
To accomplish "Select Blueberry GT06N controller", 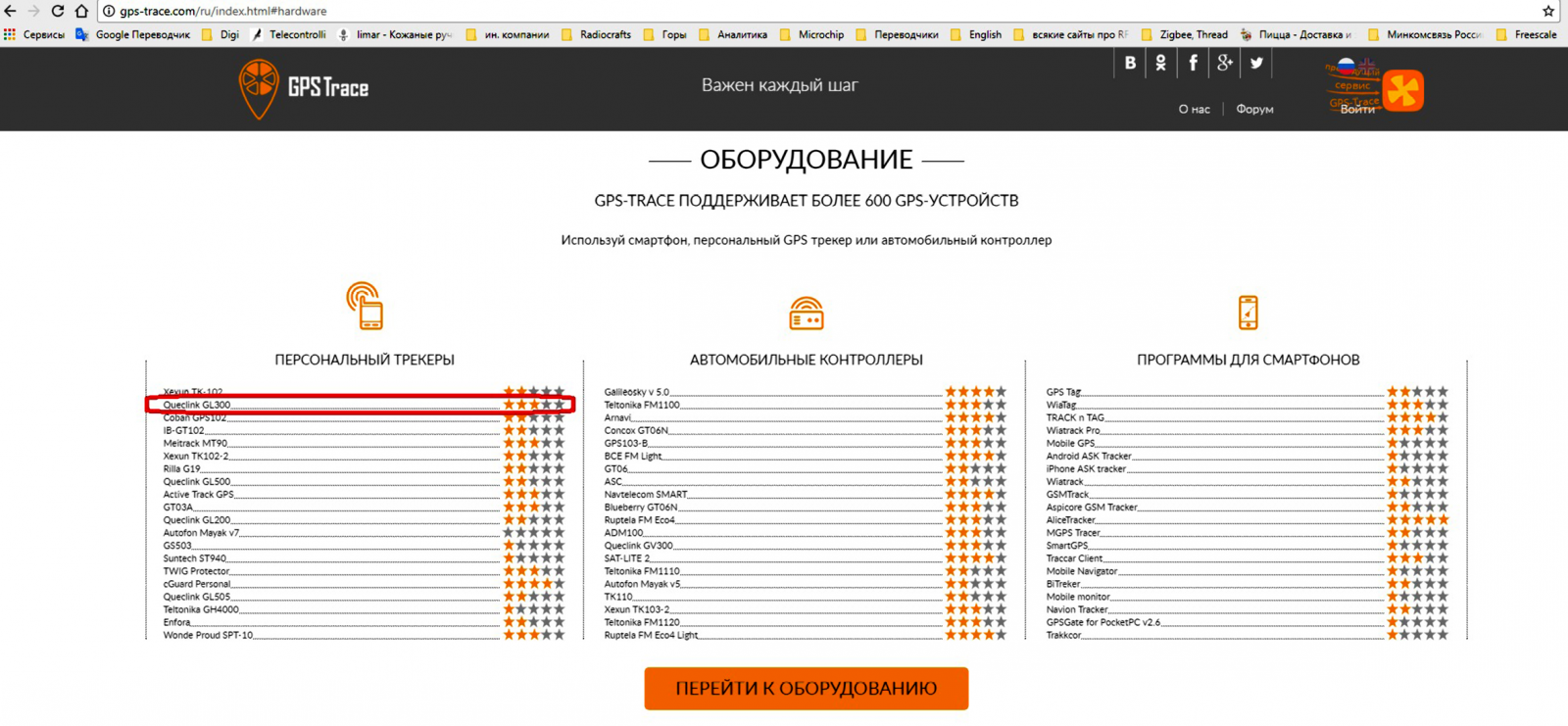I will (806, 508).
